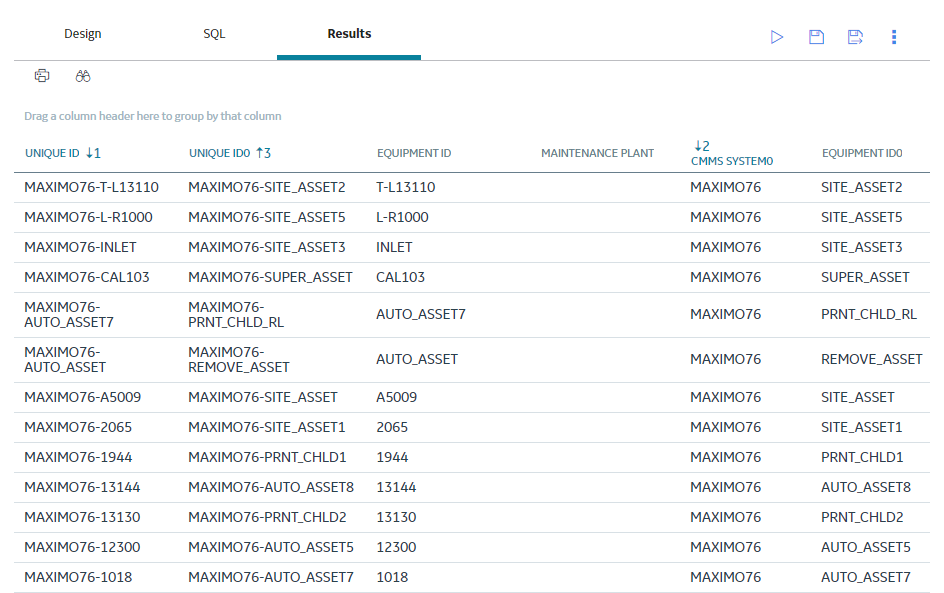Click equipment ID cell CAL103

click(x=400, y=278)
